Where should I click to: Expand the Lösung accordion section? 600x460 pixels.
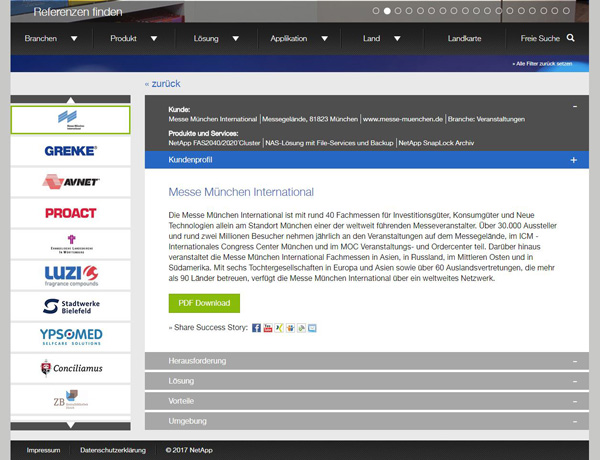coord(367,381)
